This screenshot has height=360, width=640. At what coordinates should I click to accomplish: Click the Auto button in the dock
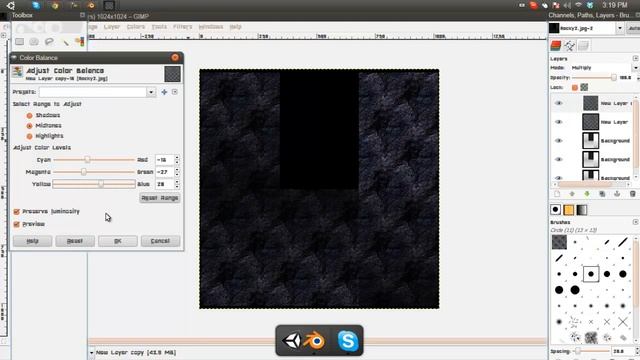[633, 28]
